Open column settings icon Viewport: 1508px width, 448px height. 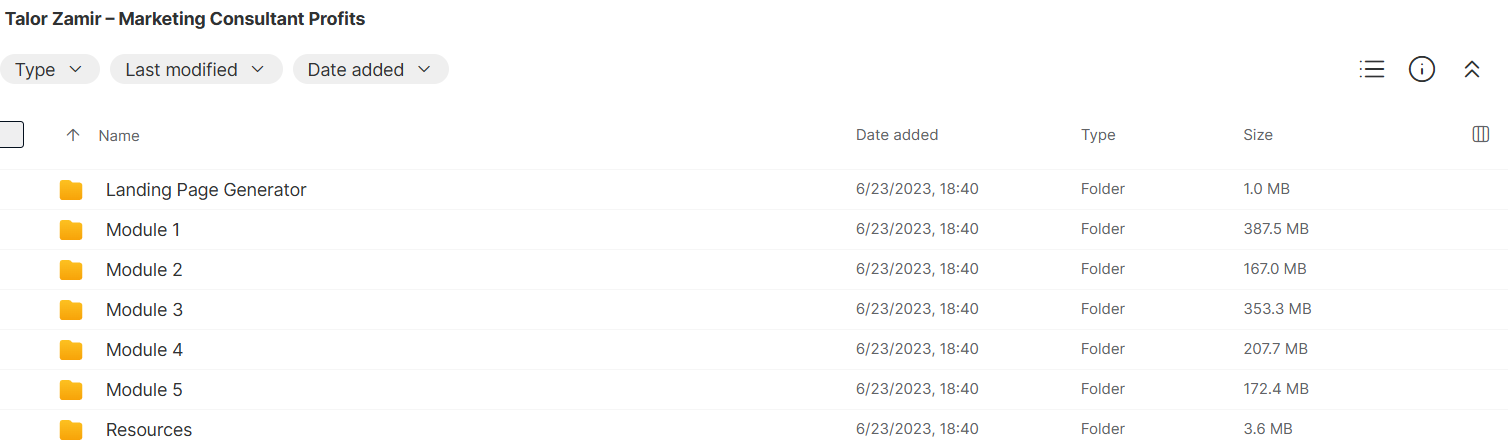(x=1481, y=135)
